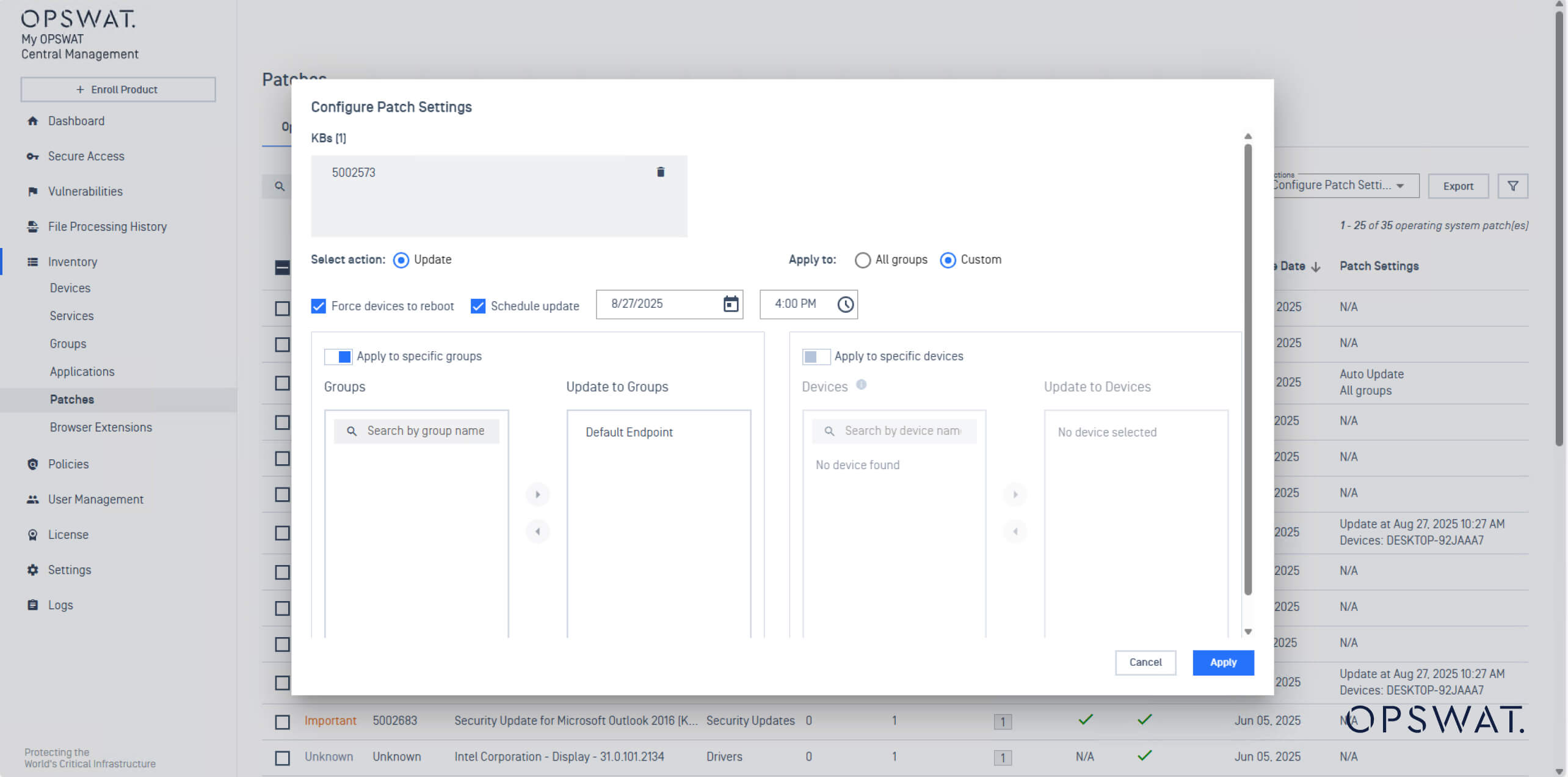Select the All groups radio button

863,260
